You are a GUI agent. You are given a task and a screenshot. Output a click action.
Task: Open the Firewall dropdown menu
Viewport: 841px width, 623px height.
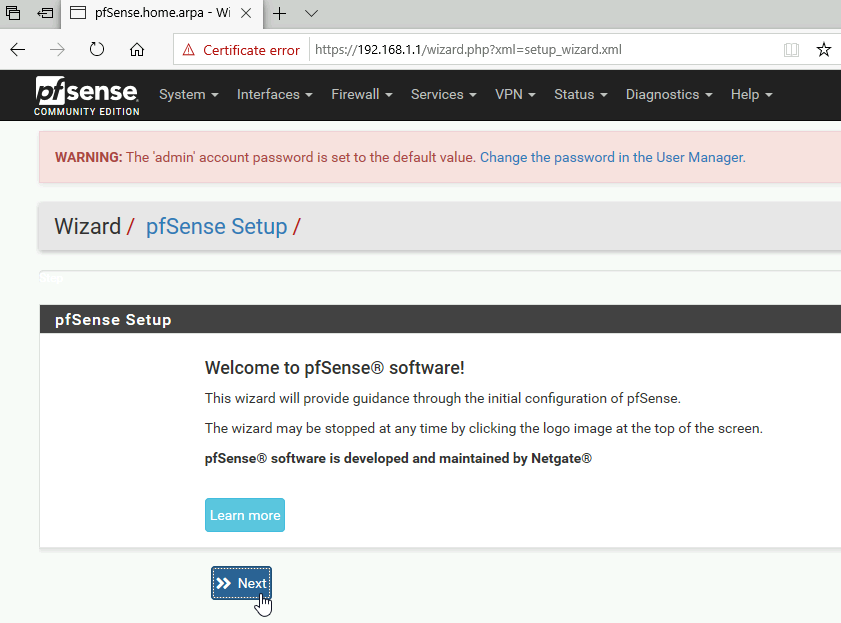pyautogui.click(x=362, y=94)
